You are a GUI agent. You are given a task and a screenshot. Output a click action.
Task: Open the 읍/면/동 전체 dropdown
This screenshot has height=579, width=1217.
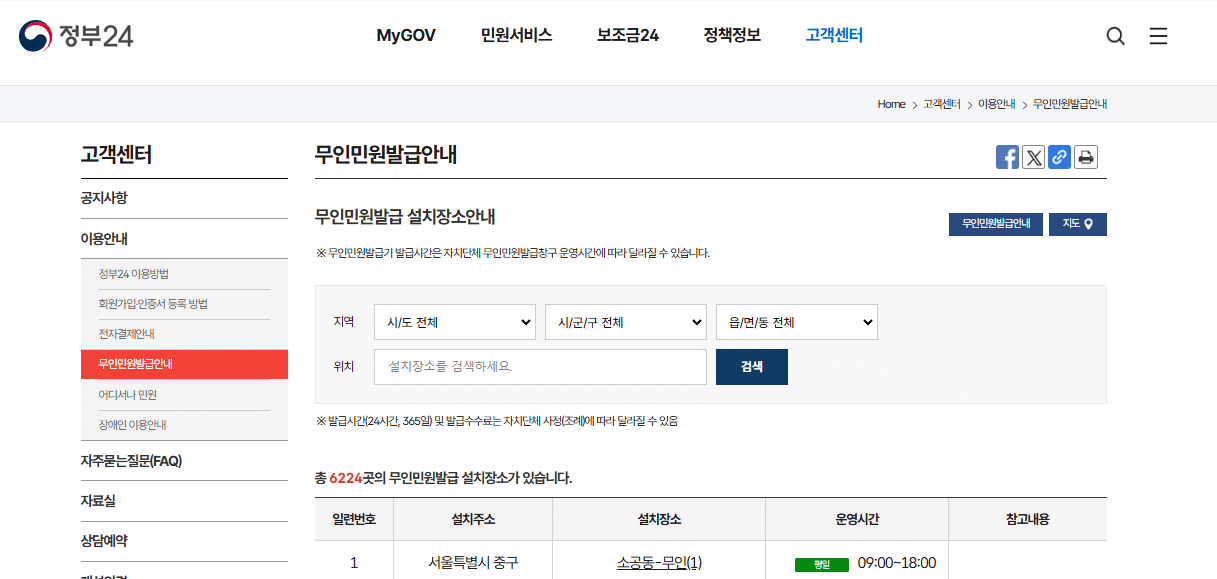796,322
